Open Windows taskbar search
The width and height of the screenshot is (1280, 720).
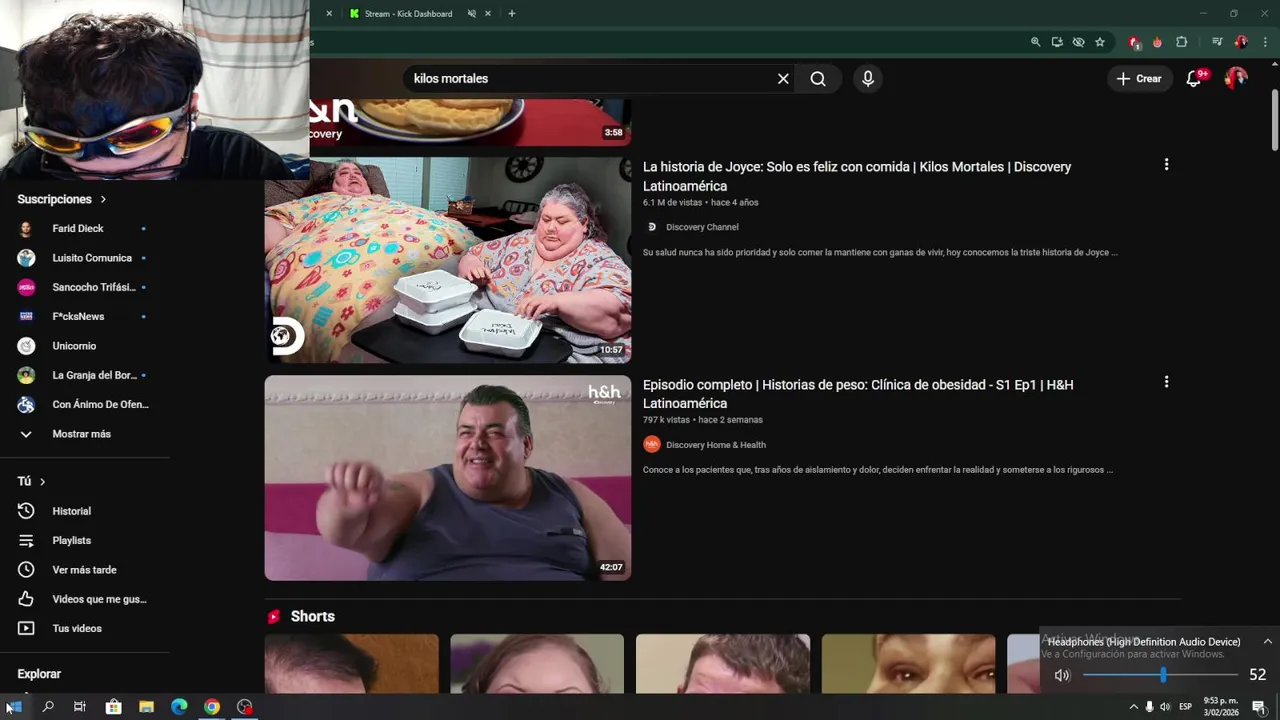pyautogui.click(x=47, y=707)
